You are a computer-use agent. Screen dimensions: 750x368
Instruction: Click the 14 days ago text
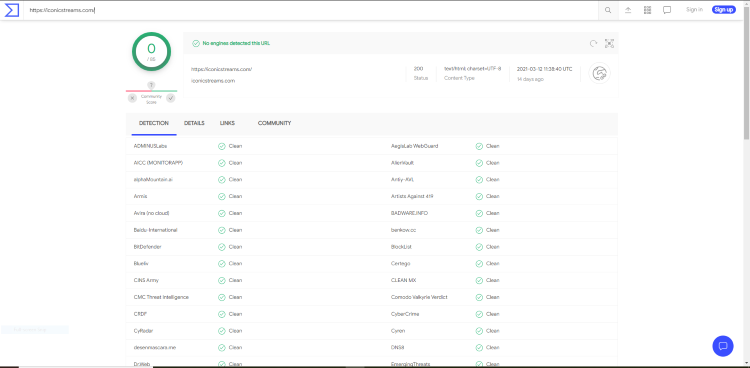(530, 79)
